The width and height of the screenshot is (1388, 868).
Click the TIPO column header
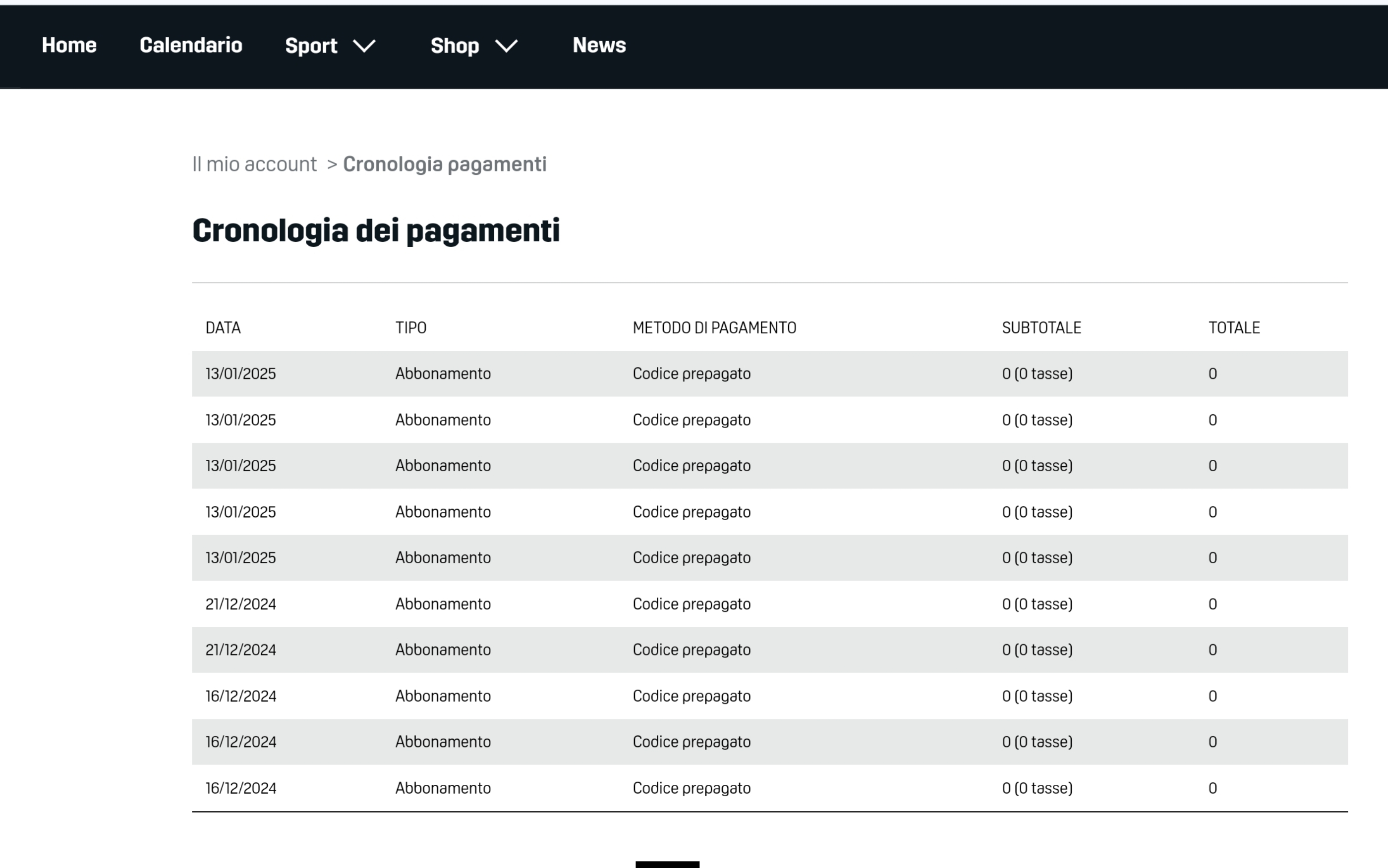tap(410, 328)
